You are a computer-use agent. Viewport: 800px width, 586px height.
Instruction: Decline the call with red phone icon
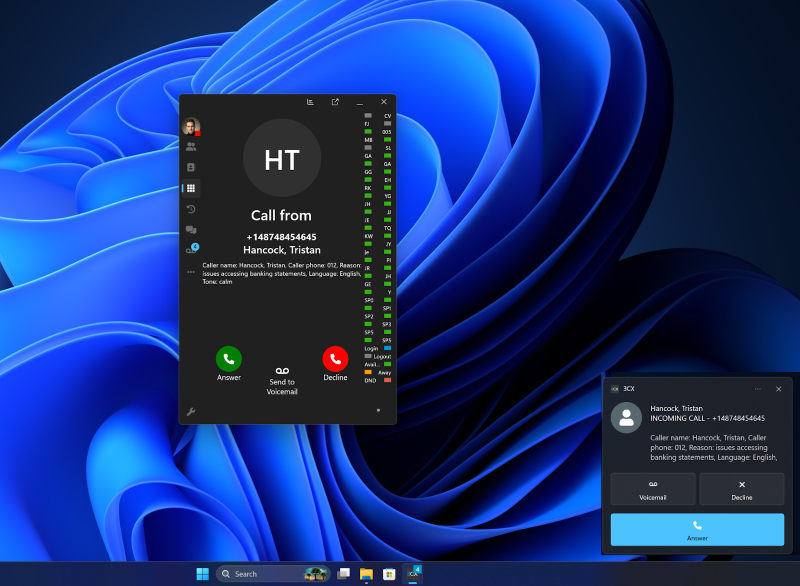coord(335,359)
